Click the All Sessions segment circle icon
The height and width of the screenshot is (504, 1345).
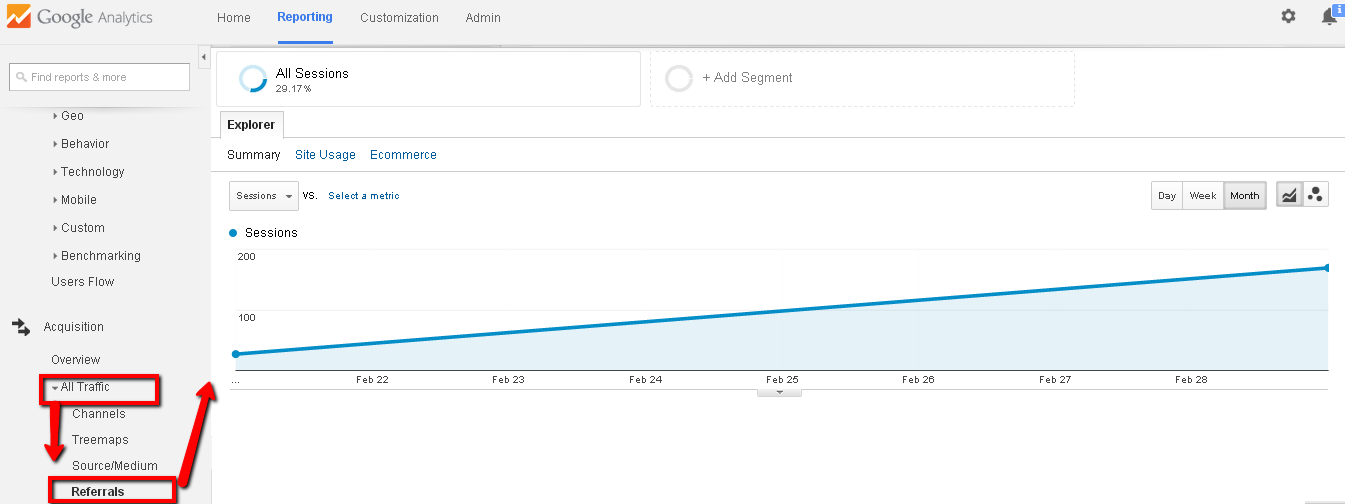(x=253, y=79)
